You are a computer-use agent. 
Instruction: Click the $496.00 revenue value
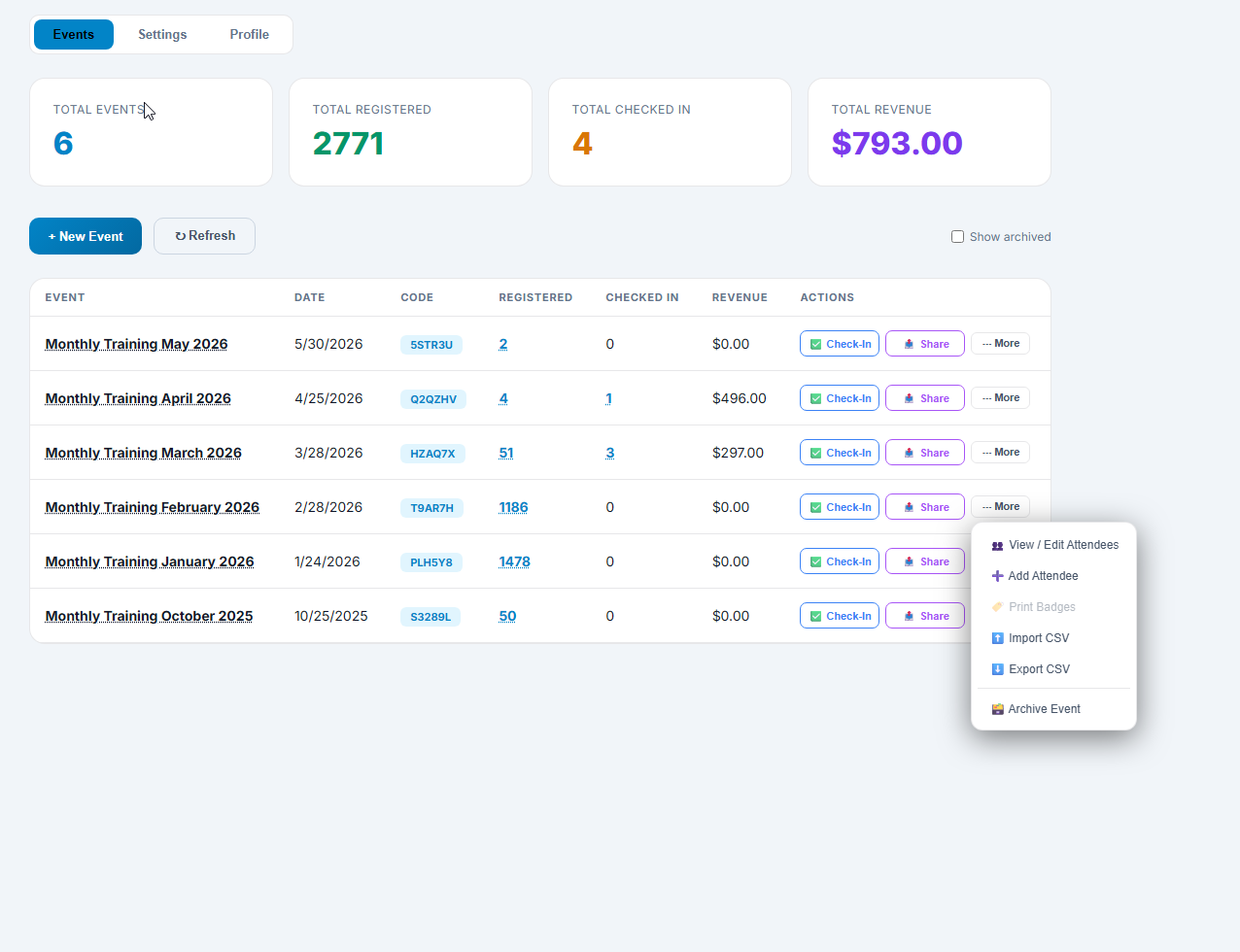click(x=740, y=398)
